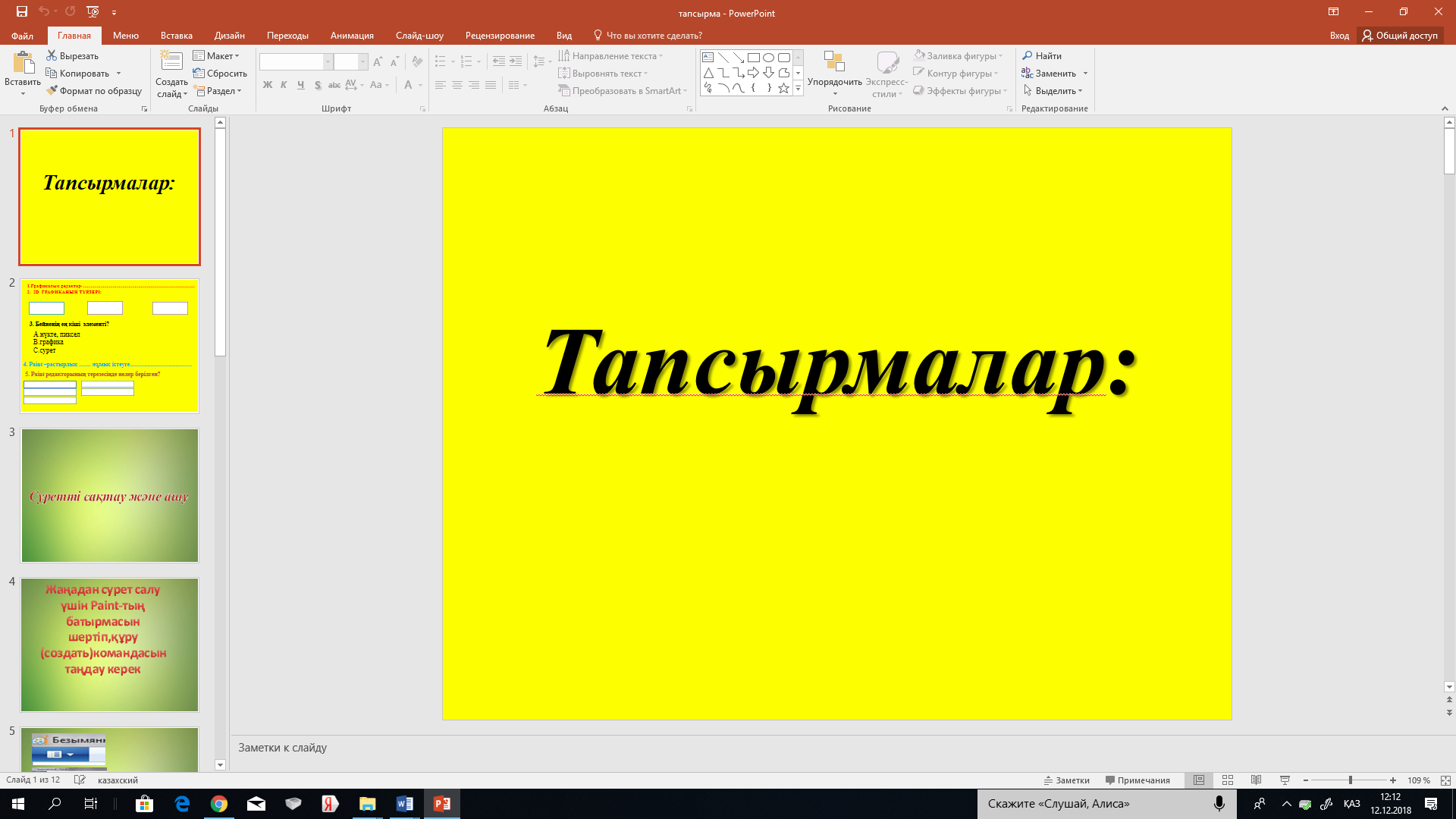
Task: Click the Paste (Вставить) clipboard icon
Action: [x=23, y=63]
